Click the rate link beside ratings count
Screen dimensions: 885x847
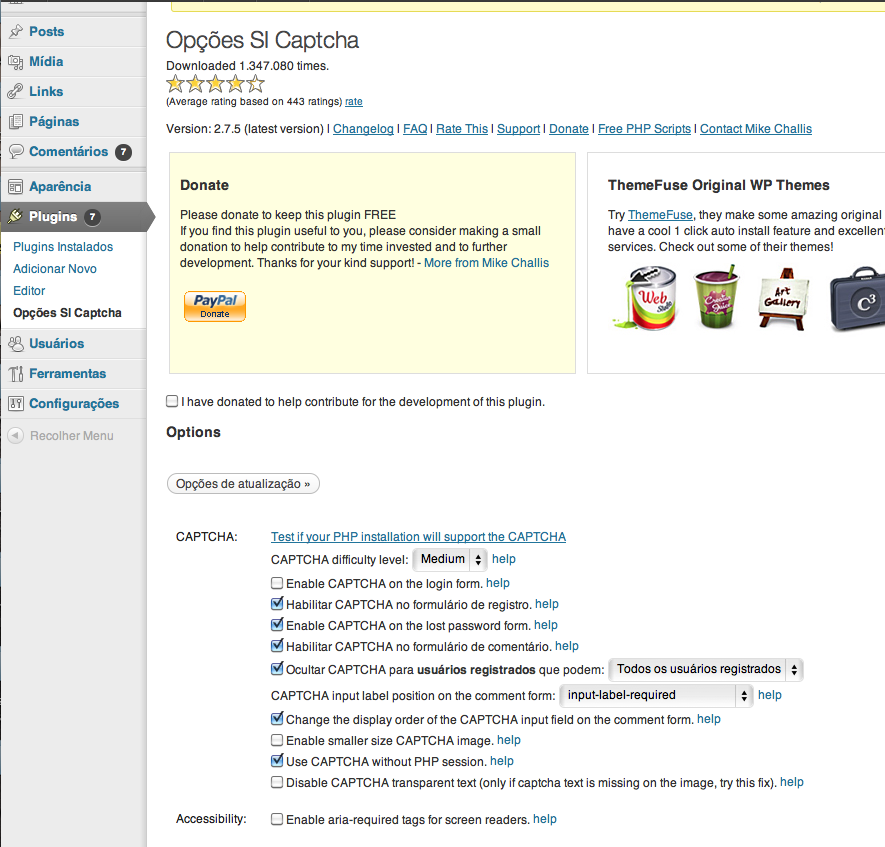pos(354,102)
